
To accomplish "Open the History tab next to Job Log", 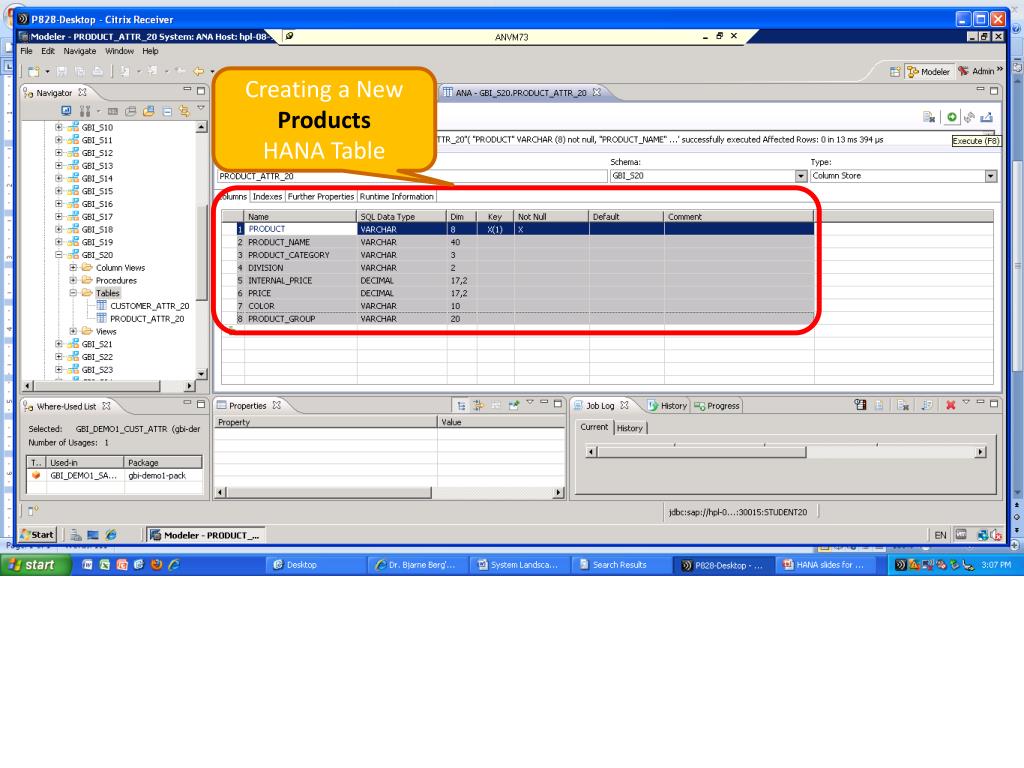I will click(x=667, y=406).
